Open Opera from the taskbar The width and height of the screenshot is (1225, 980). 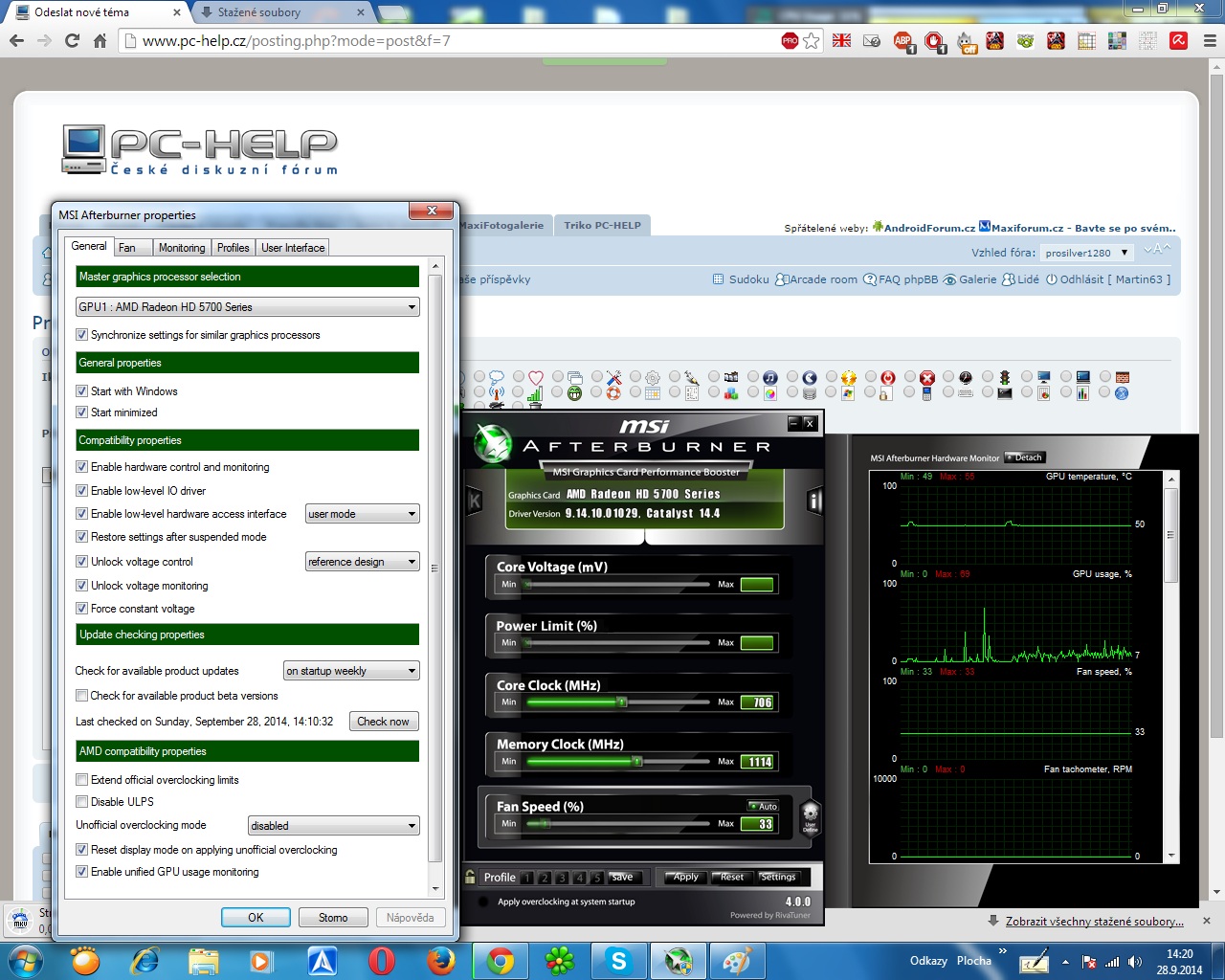[x=381, y=961]
